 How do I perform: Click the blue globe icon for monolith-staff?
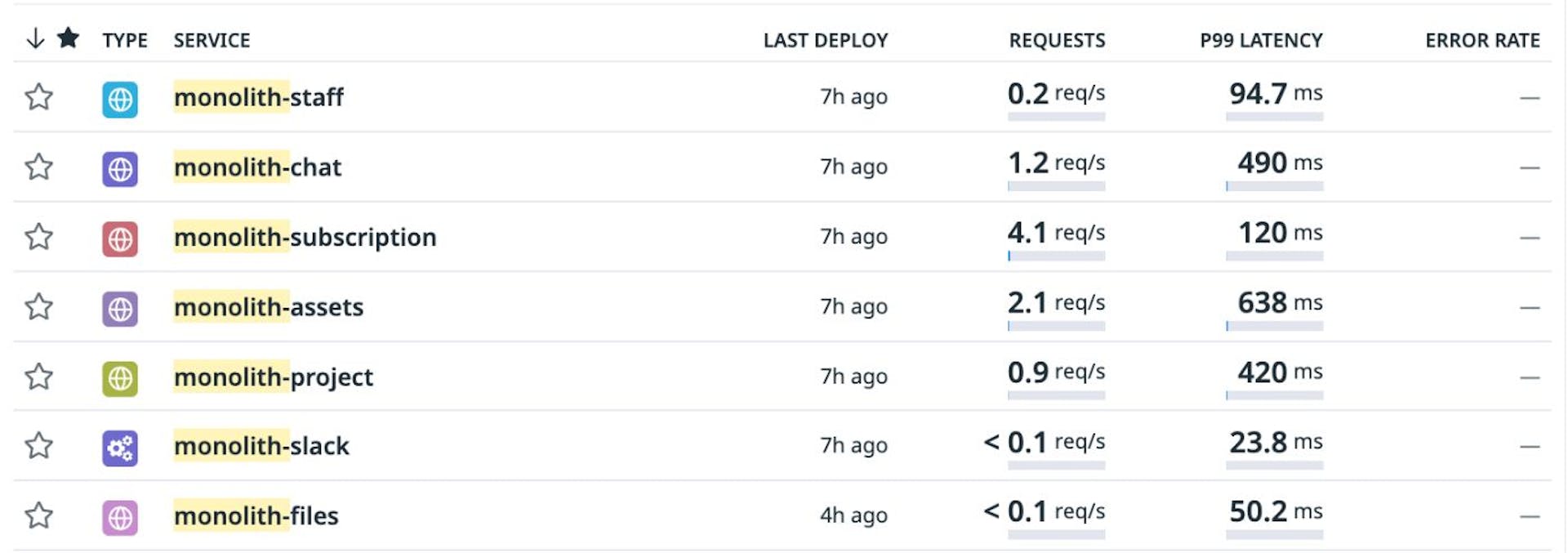(120, 97)
